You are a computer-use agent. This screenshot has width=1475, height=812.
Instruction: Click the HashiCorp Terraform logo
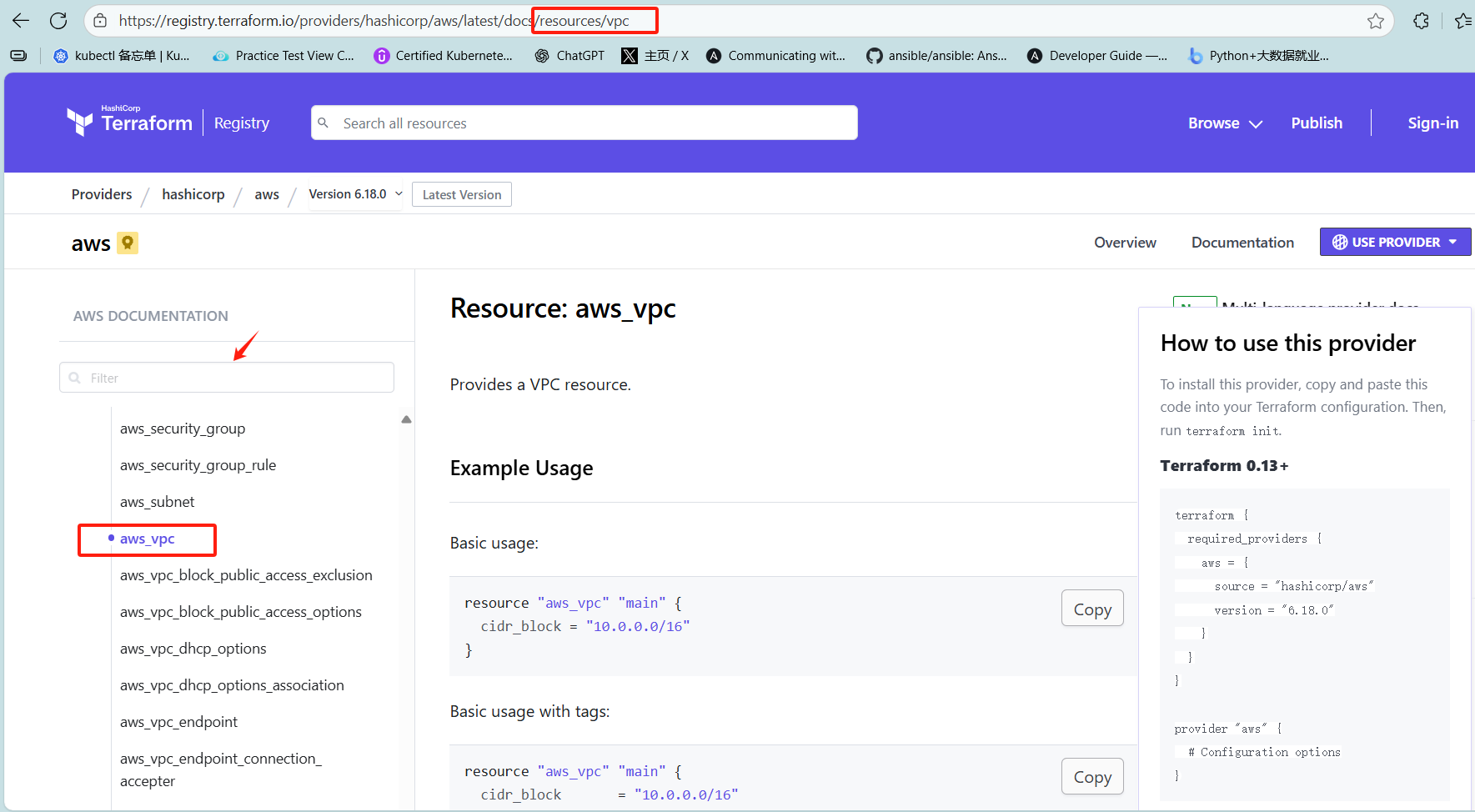pos(129,122)
